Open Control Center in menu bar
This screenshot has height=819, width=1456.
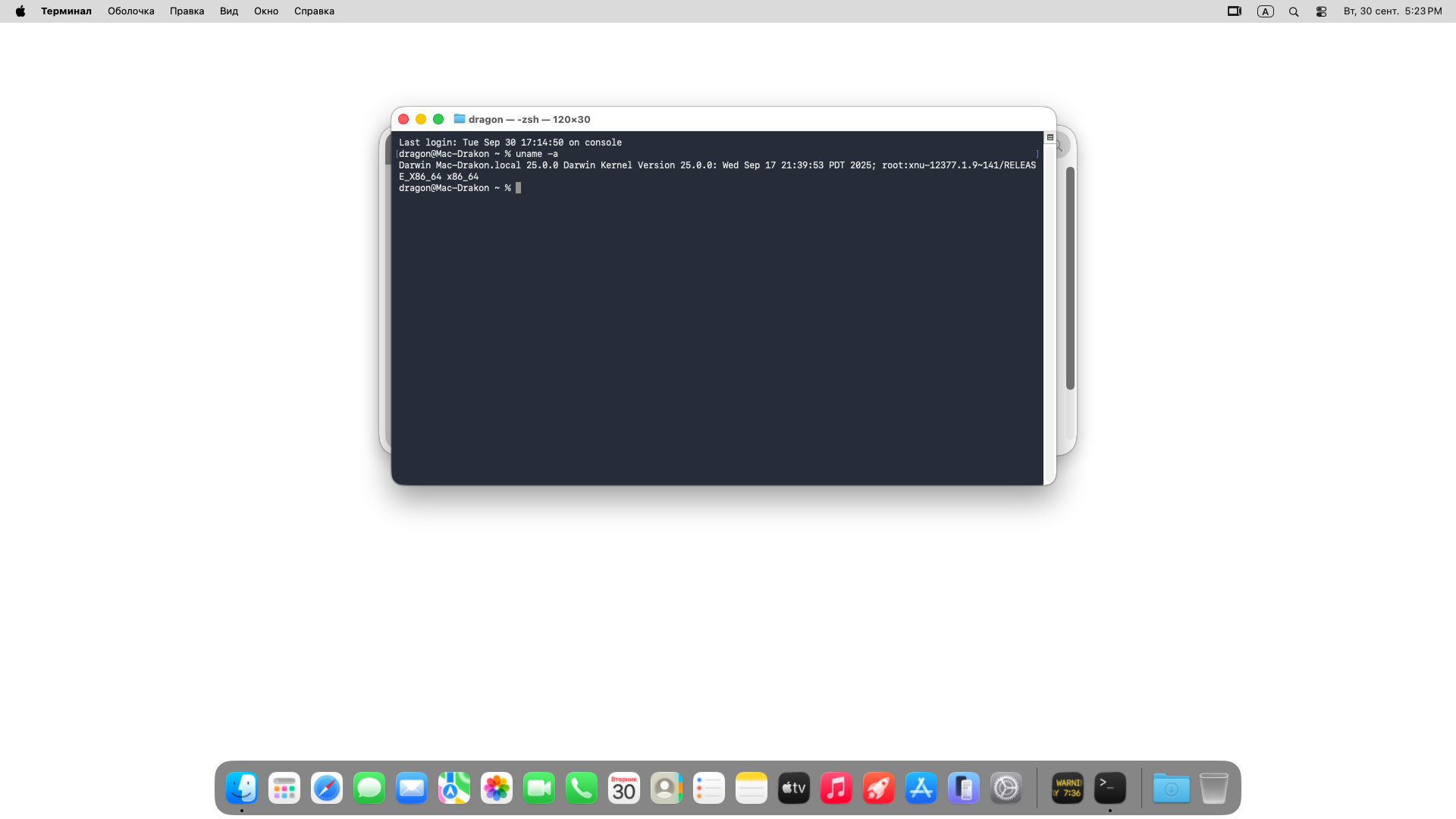(1321, 11)
